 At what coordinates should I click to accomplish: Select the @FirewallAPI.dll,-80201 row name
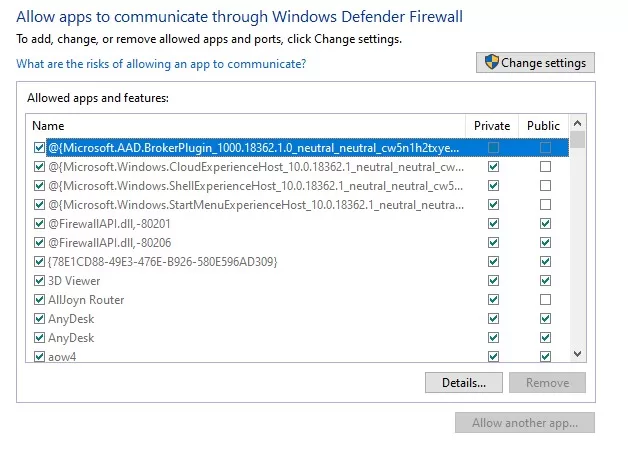tap(109, 223)
